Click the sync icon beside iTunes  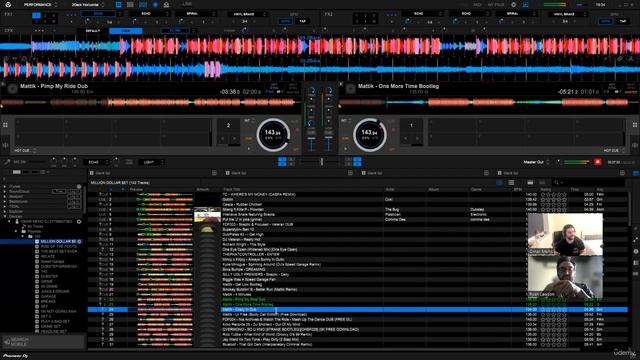pos(79,187)
